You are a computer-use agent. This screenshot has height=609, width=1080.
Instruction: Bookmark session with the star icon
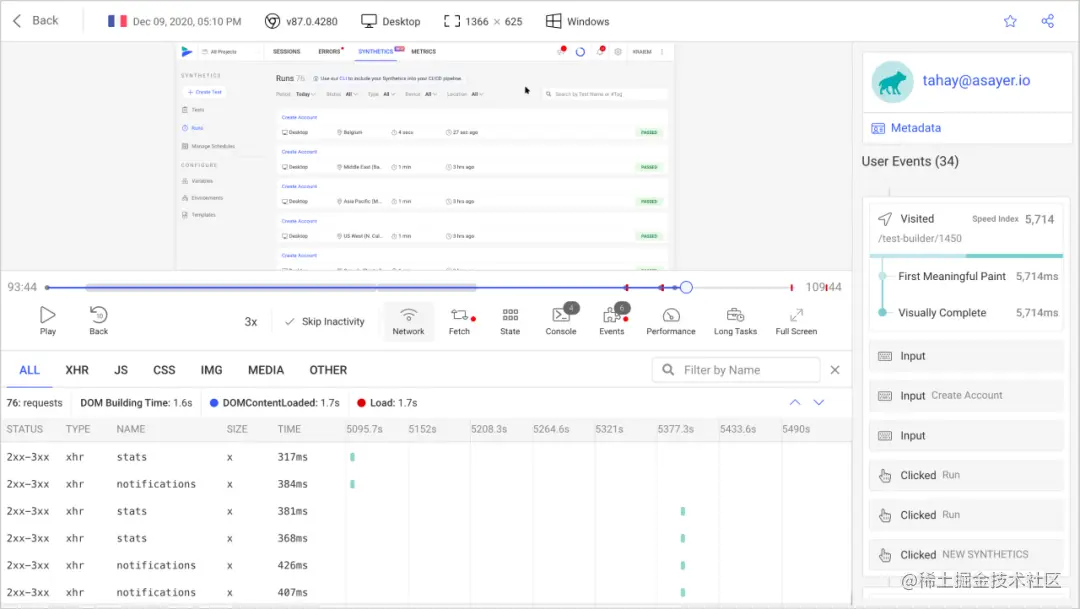coord(1010,21)
